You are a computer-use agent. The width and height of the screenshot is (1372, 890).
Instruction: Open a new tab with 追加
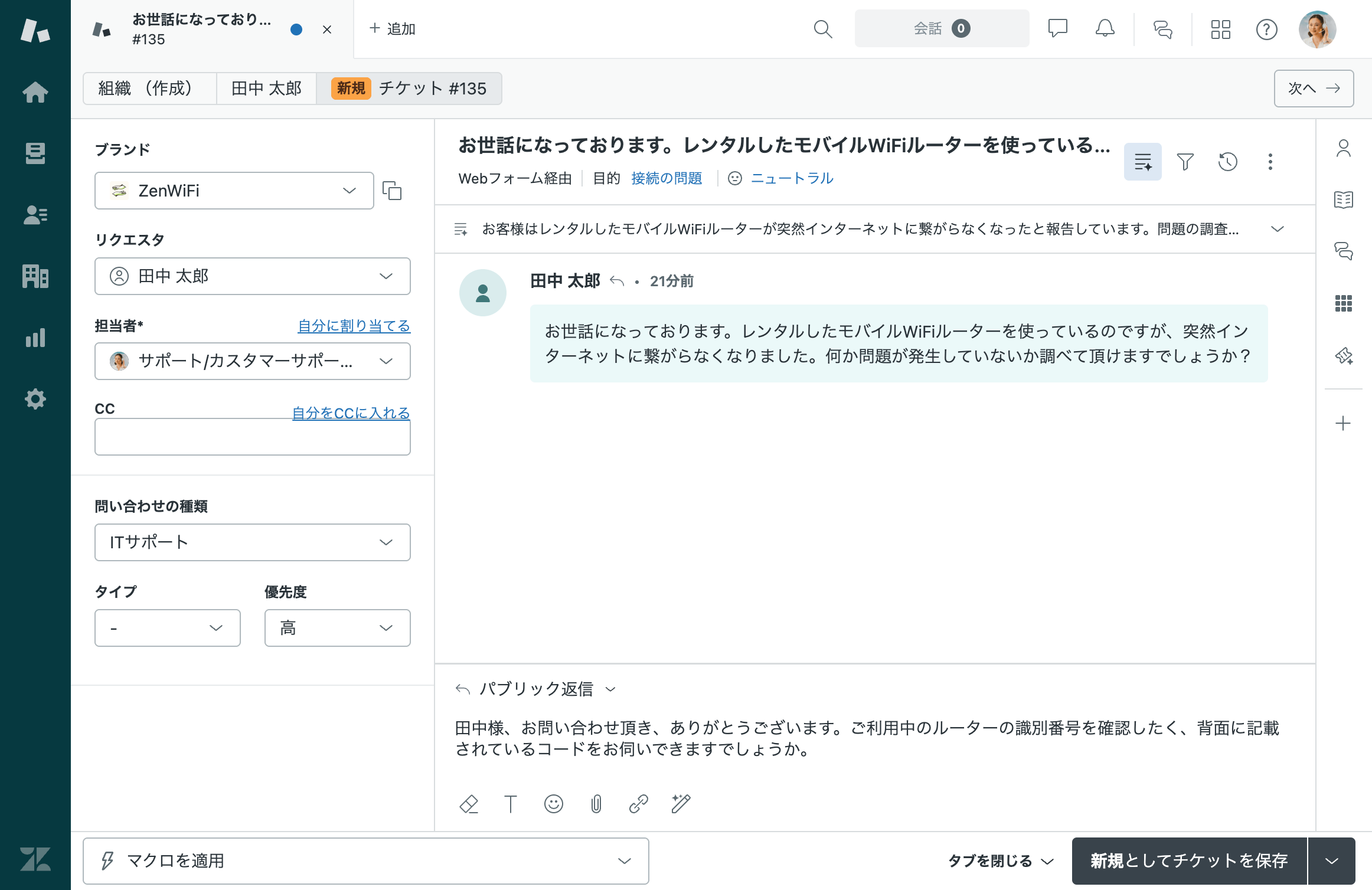(x=392, y=28)
